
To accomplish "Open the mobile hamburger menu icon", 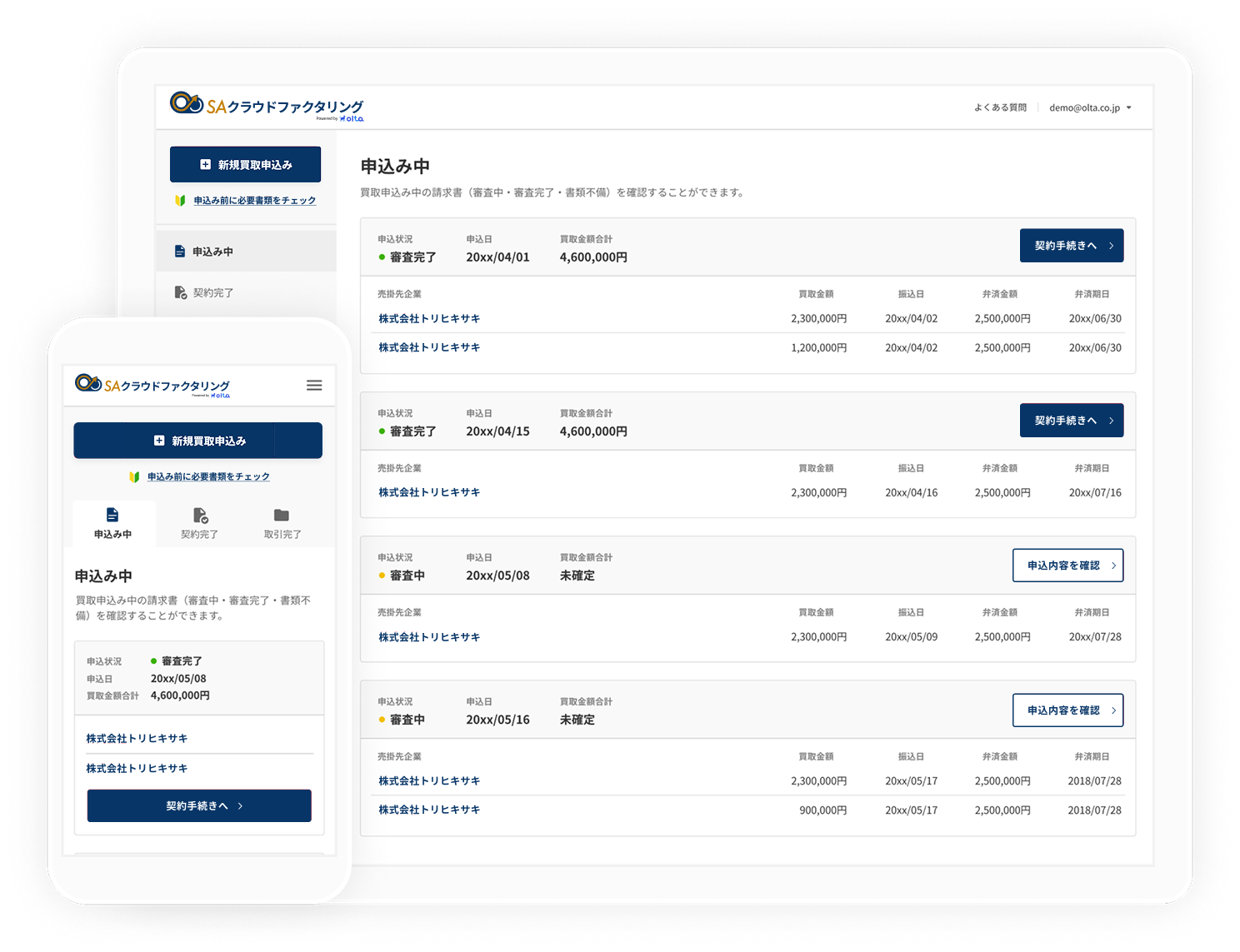I will (x=314, y=386).
